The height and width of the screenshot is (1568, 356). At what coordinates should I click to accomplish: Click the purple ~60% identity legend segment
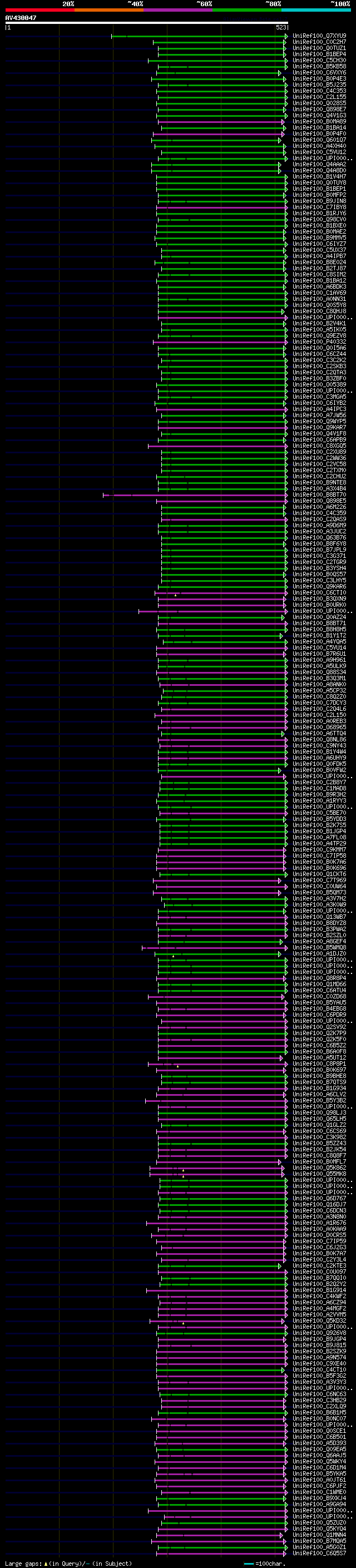[179, 10]
